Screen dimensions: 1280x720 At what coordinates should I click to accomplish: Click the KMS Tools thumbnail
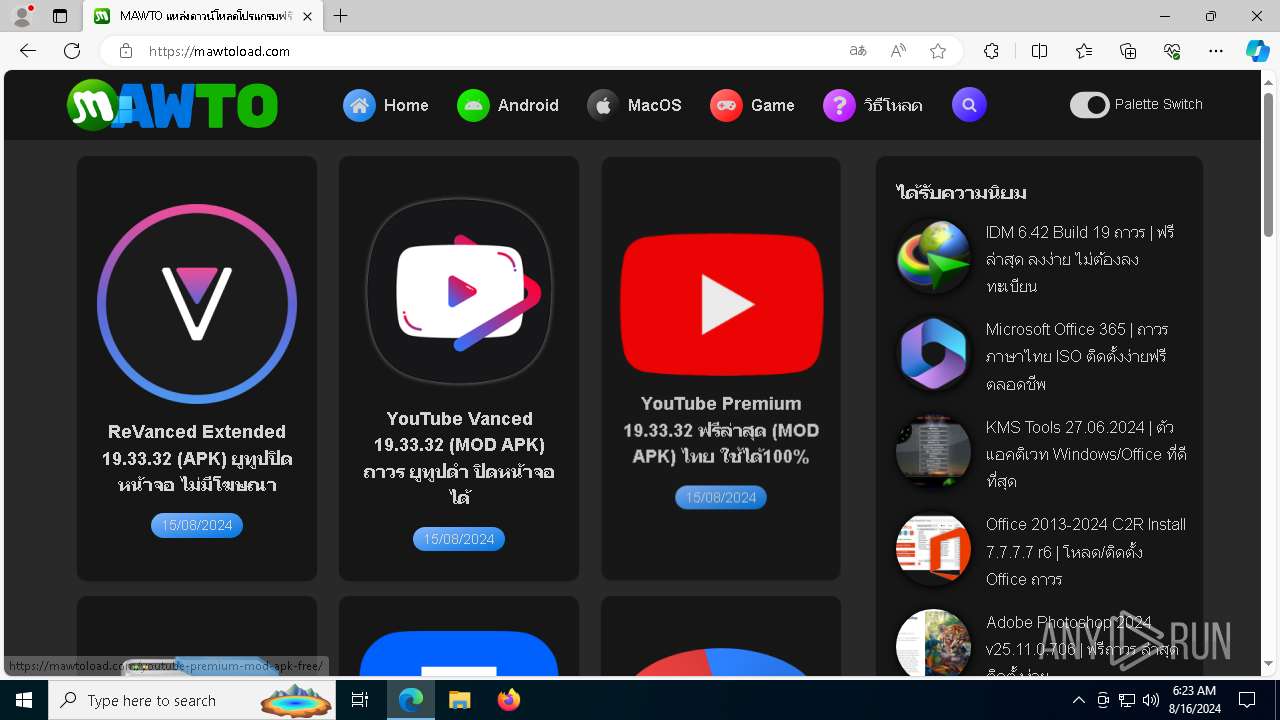pyautogui.click(x=933, y=451)
